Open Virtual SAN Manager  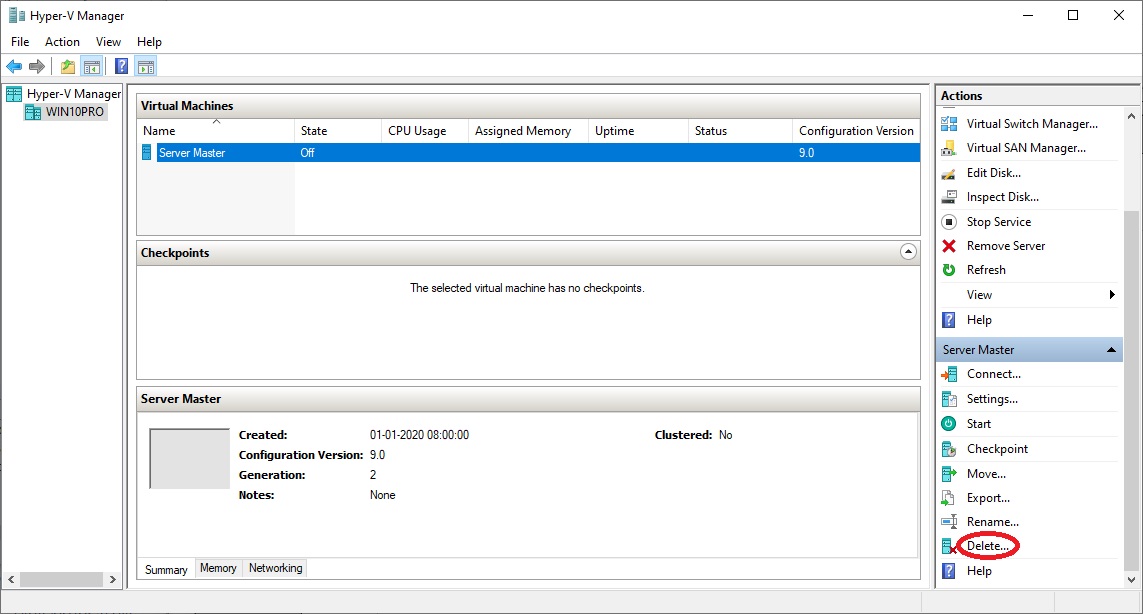(x=1026, y=148)
